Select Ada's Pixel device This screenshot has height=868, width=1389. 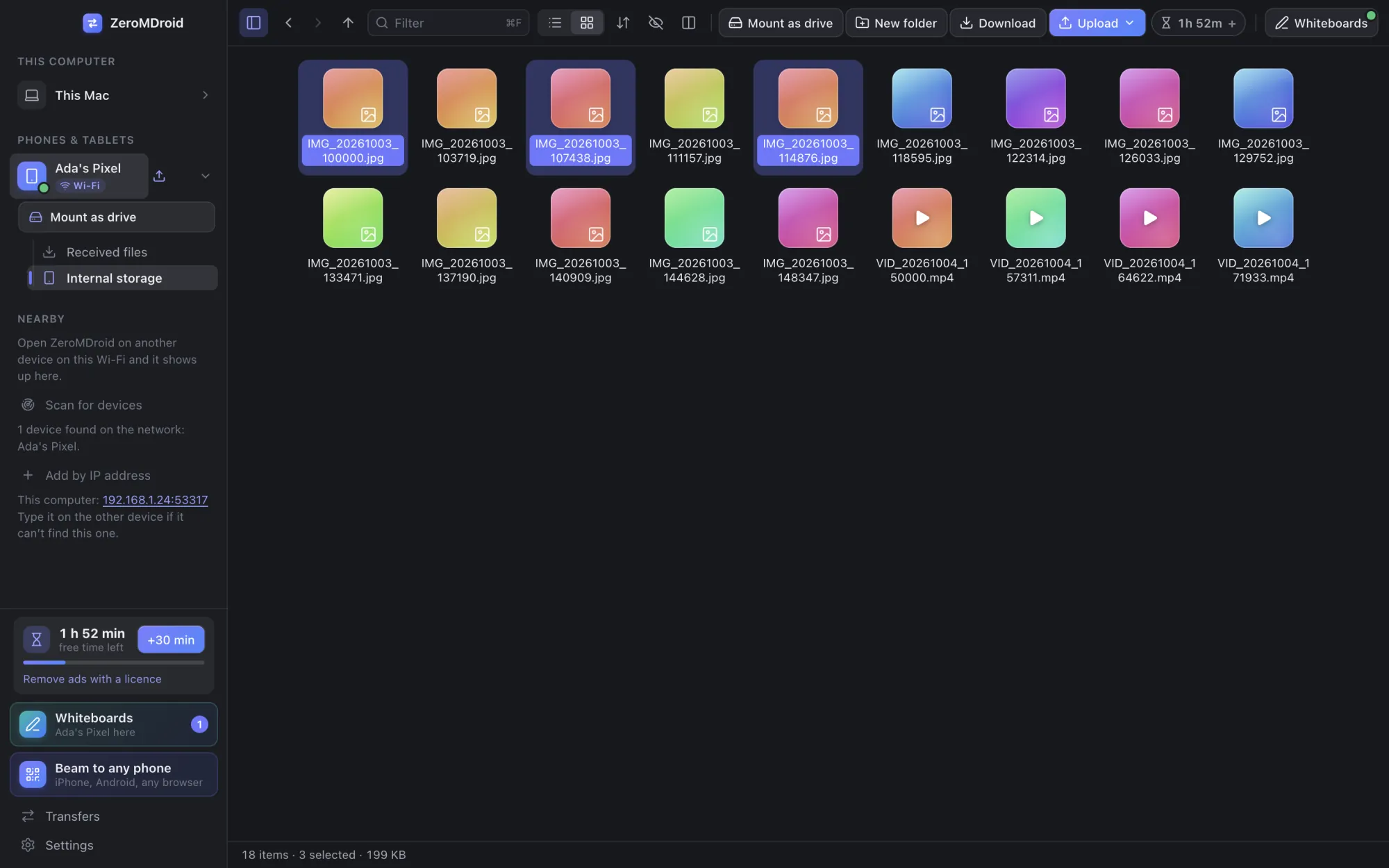pos(79,176)
